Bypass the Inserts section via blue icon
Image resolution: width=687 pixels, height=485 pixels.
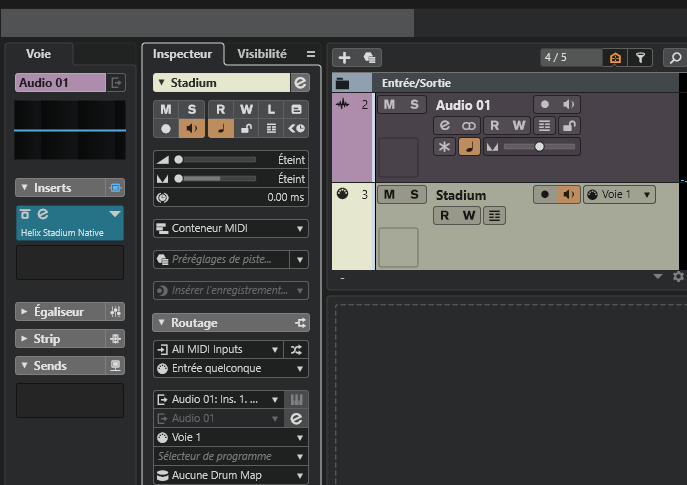[x=115, y=188]
